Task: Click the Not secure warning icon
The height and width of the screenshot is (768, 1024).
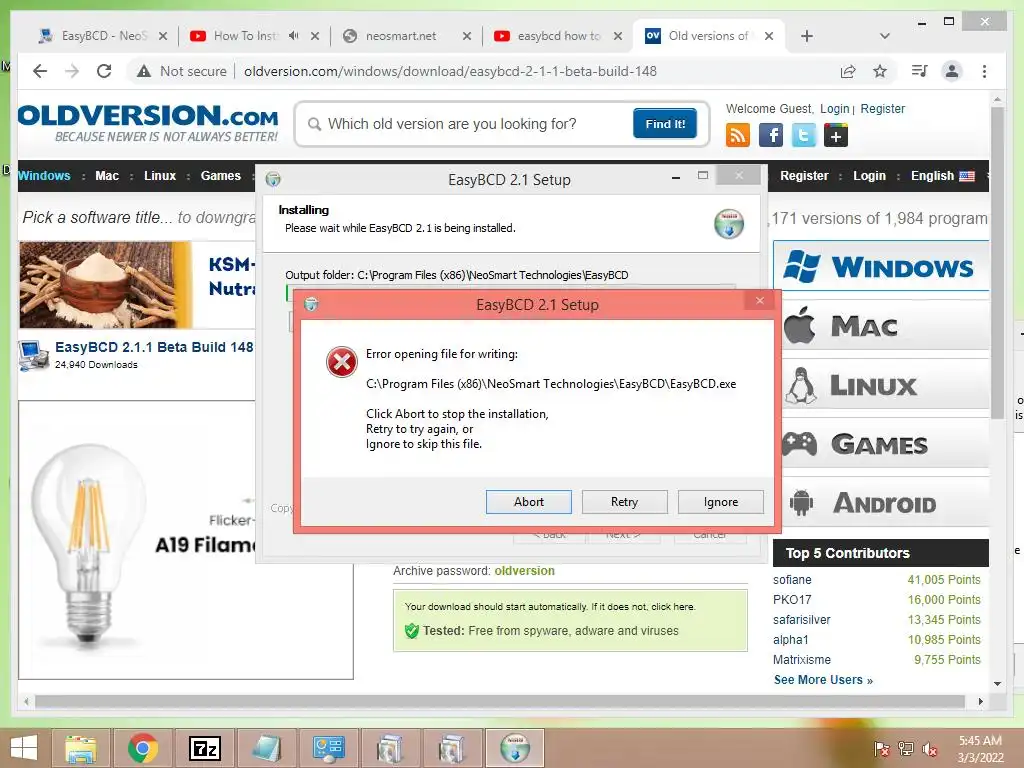Action: [144, 71]
